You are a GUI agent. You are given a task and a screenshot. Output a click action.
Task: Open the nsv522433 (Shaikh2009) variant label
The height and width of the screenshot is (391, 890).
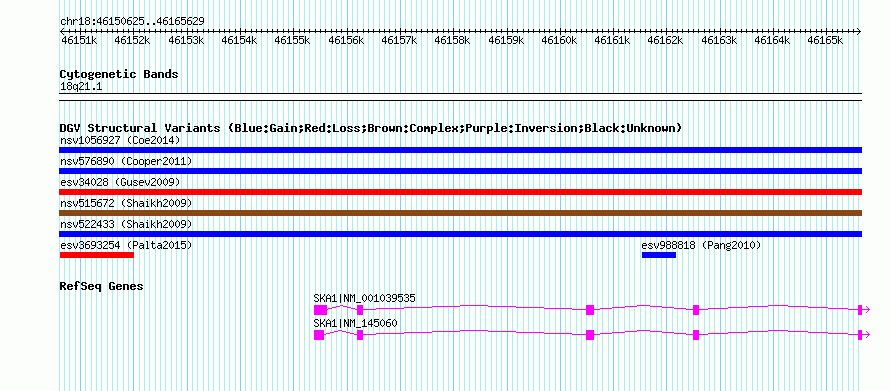coord(126,224)
